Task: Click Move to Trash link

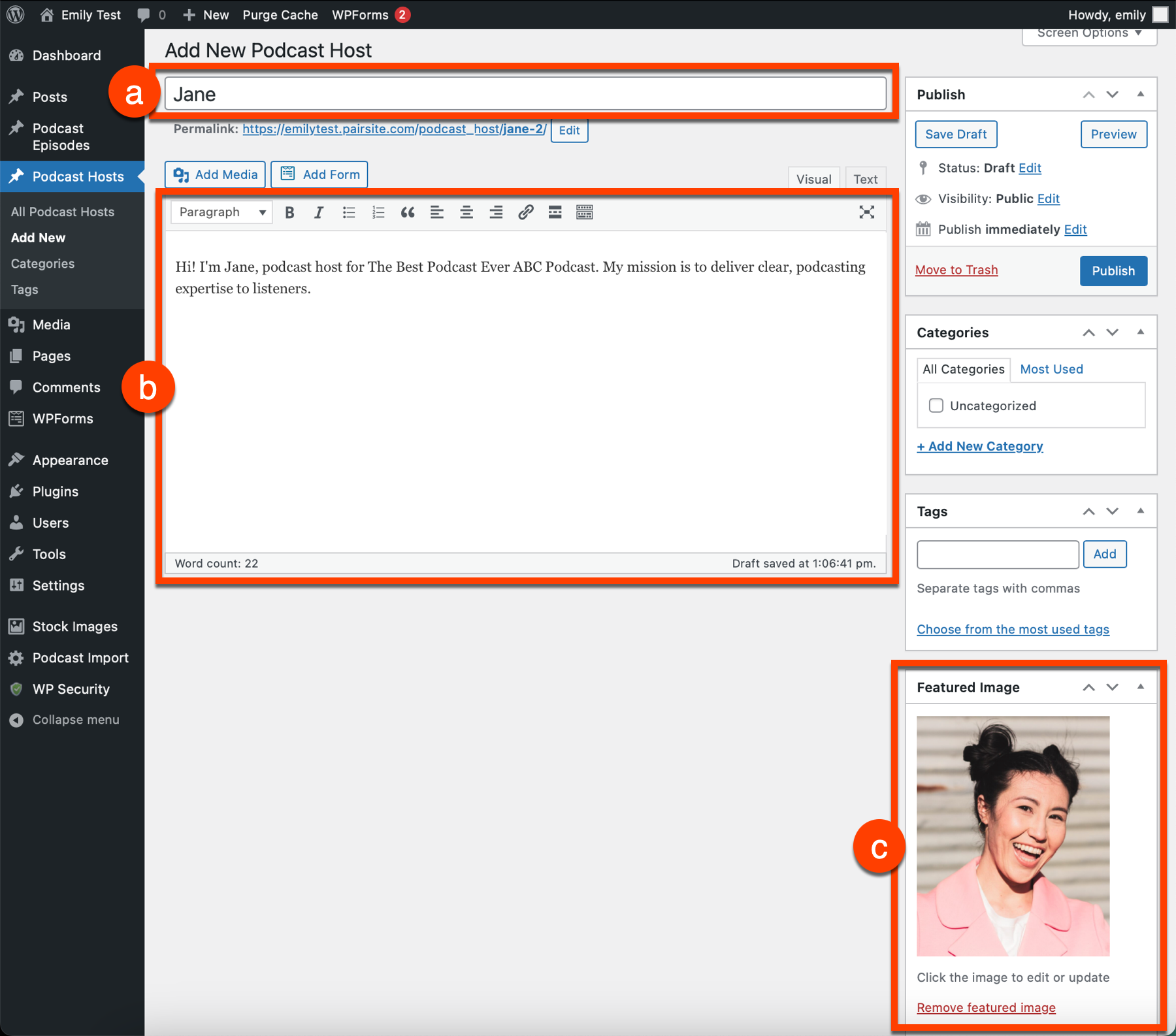Action: 956,270
